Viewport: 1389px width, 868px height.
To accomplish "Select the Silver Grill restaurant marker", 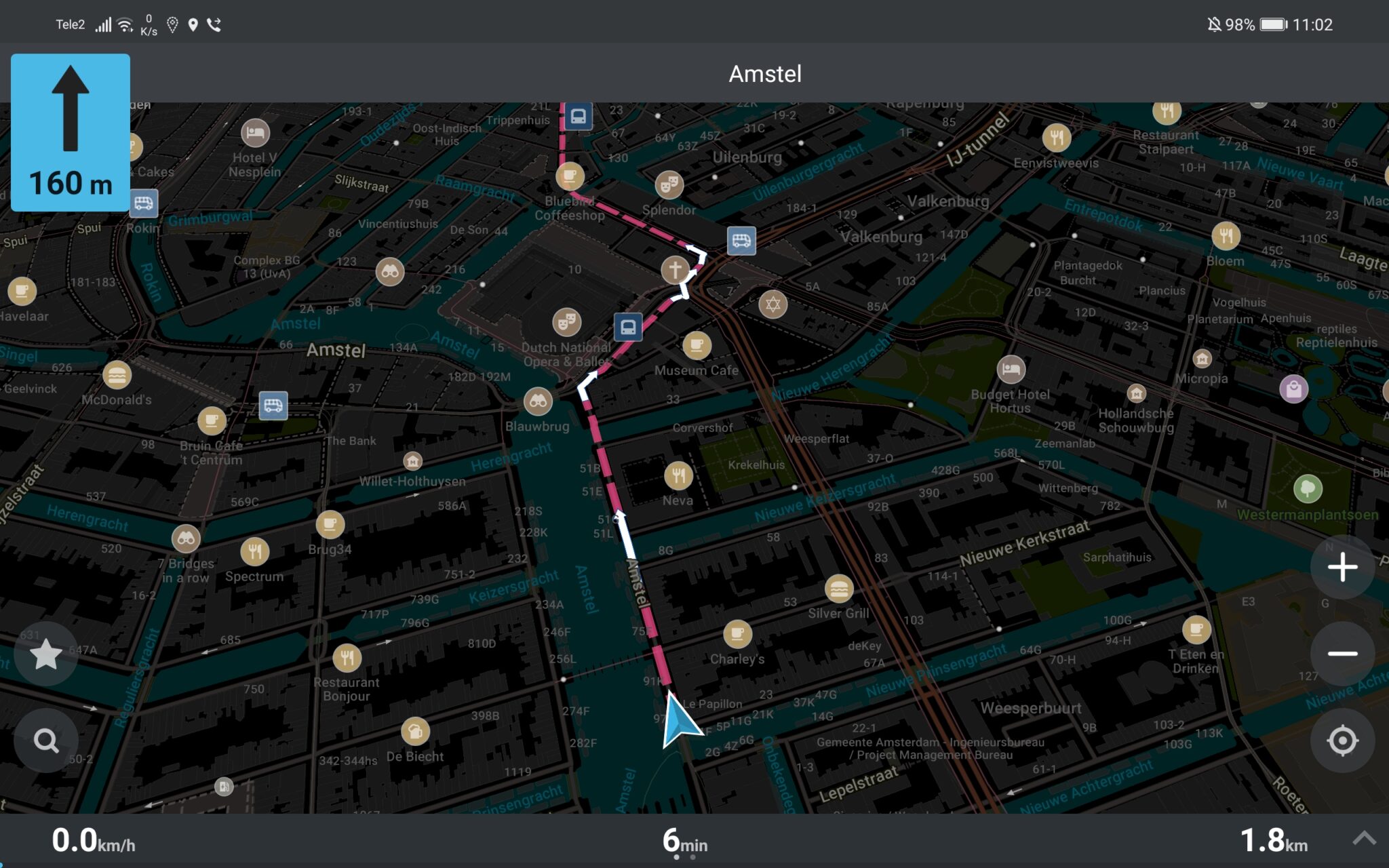I will [x=839, y=590].
